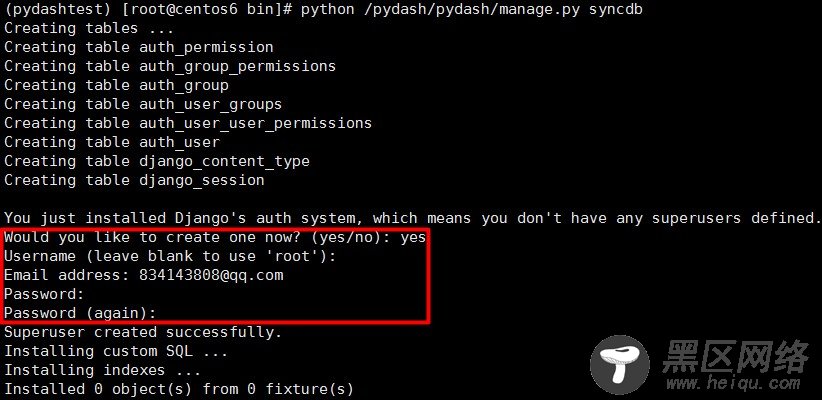Click the 'Installed 0 object(s)' output line
The height and width of the screenshot is (400, 822).
(179, 389)
